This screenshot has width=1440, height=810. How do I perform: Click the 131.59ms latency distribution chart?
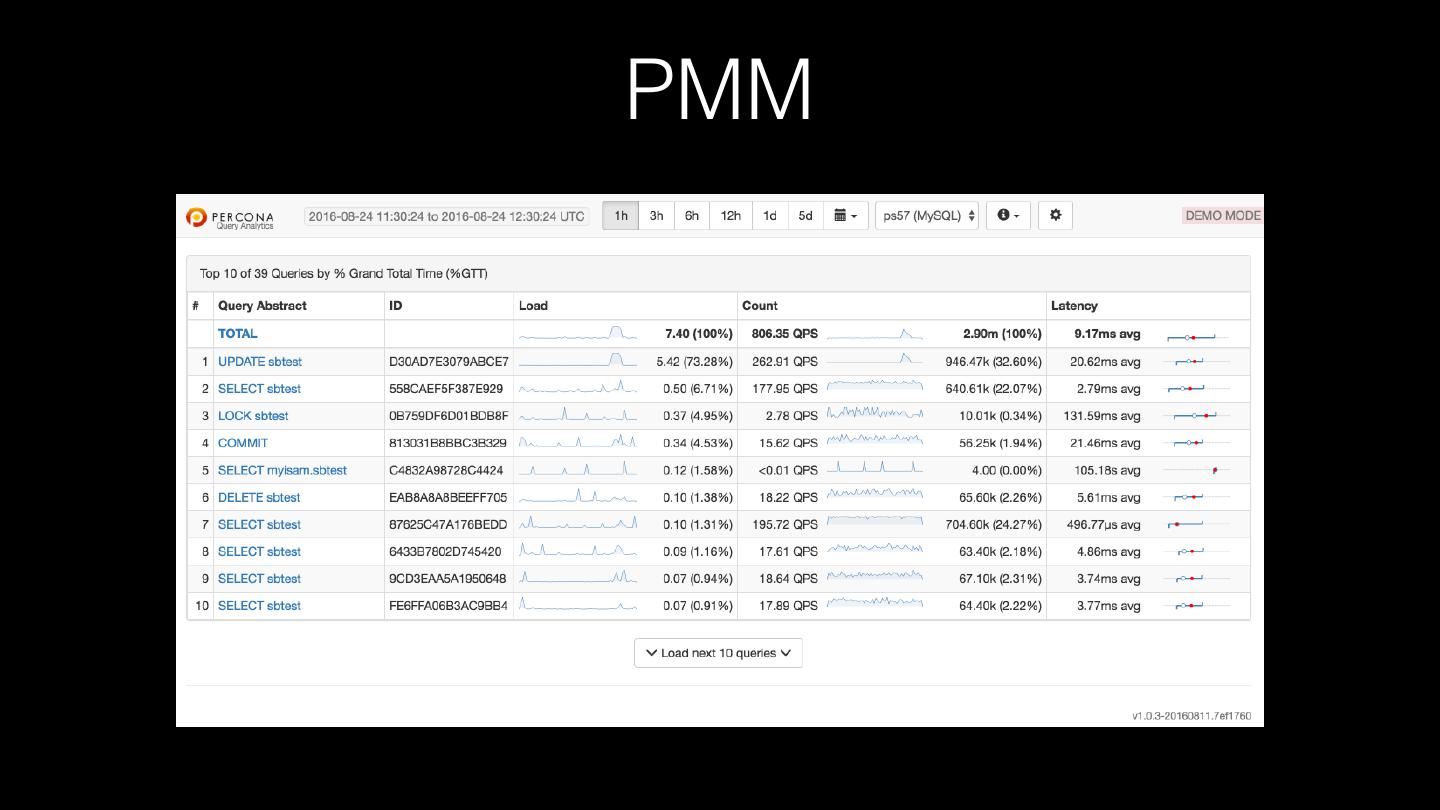click(1197, 415)
